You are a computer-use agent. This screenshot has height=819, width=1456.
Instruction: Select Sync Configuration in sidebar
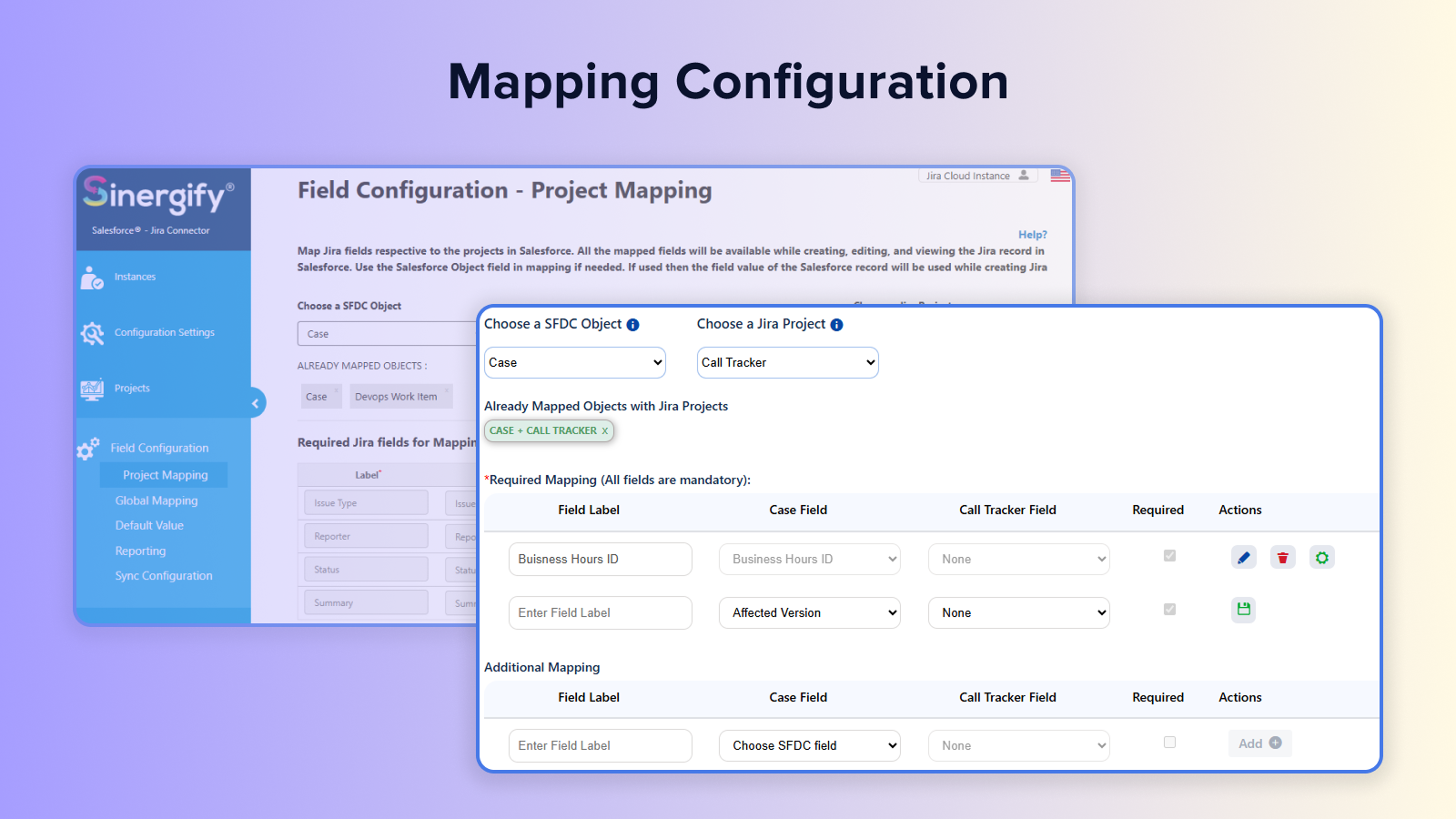164,575
